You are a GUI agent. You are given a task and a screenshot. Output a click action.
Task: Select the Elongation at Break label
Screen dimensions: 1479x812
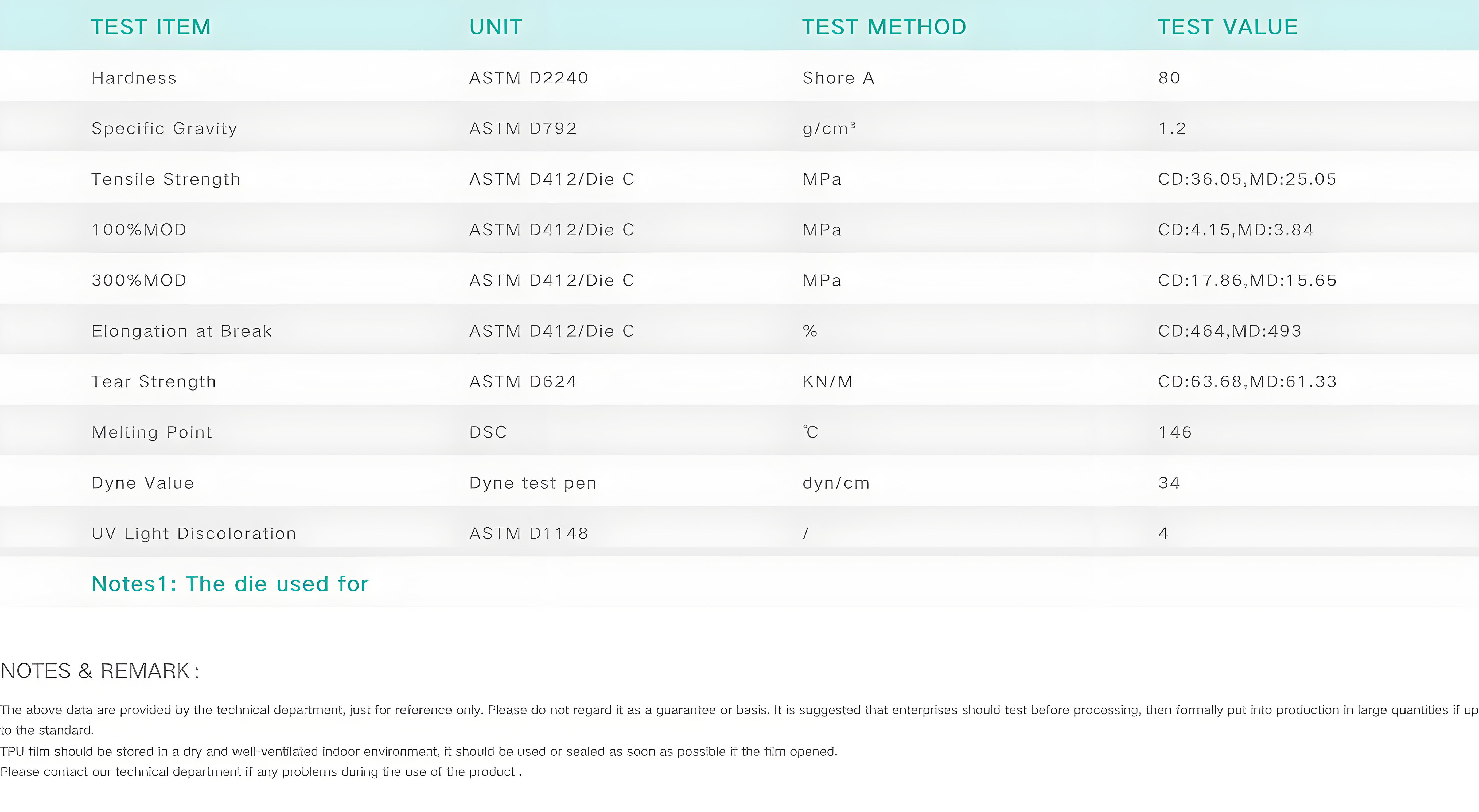click(x=181, y=331)
